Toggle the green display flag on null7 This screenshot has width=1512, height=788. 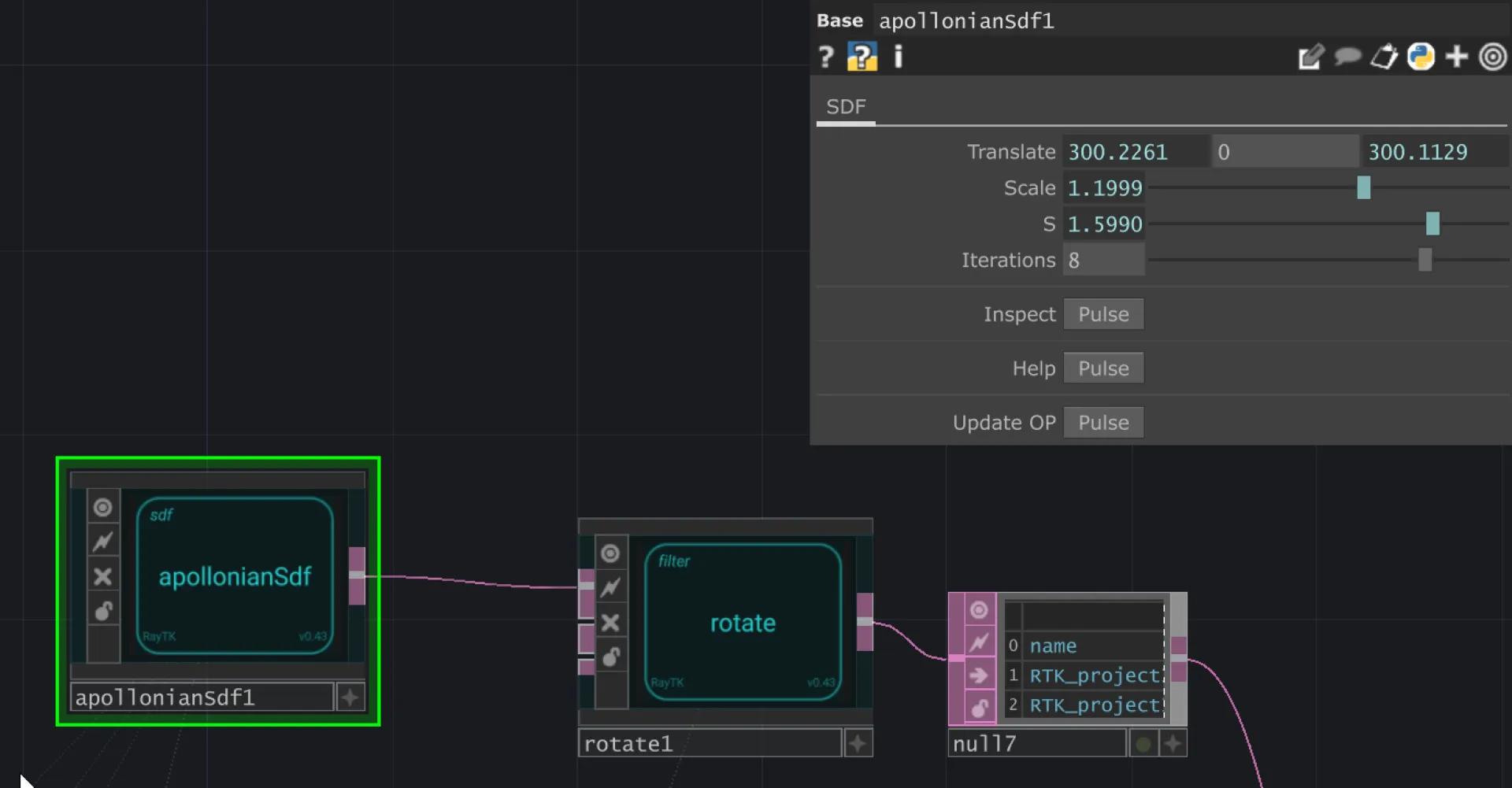[1143, 744]
